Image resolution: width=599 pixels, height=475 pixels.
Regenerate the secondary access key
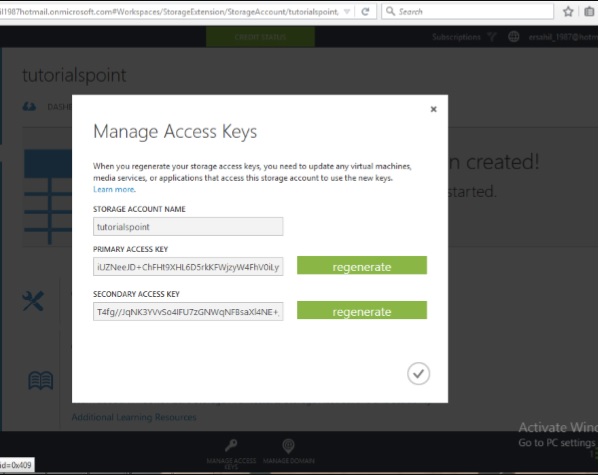(x=362, y=310)
